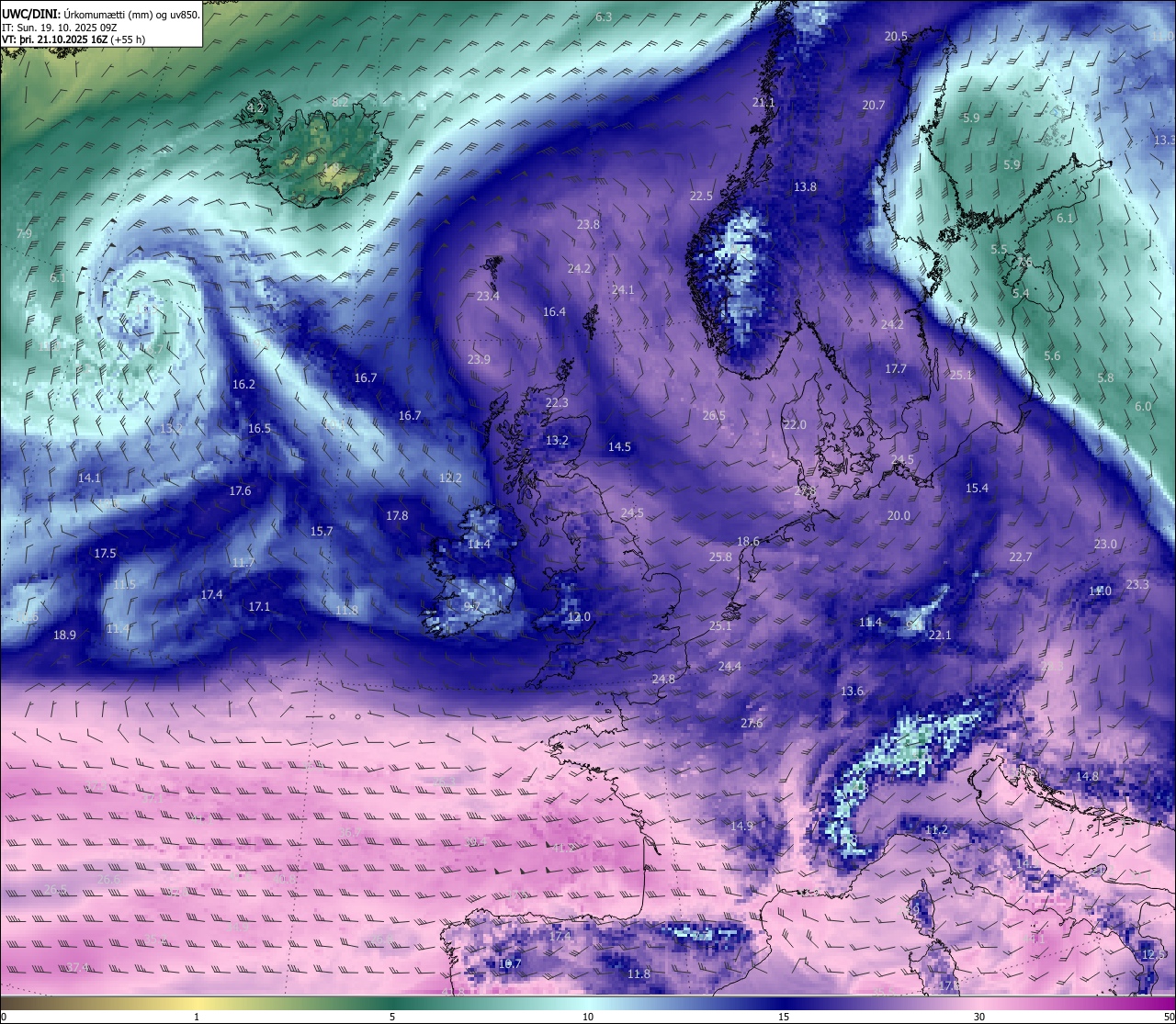Click the 22.0 value over Denmark
The width and height of the screenshot is (1176, 1024).
795,424
